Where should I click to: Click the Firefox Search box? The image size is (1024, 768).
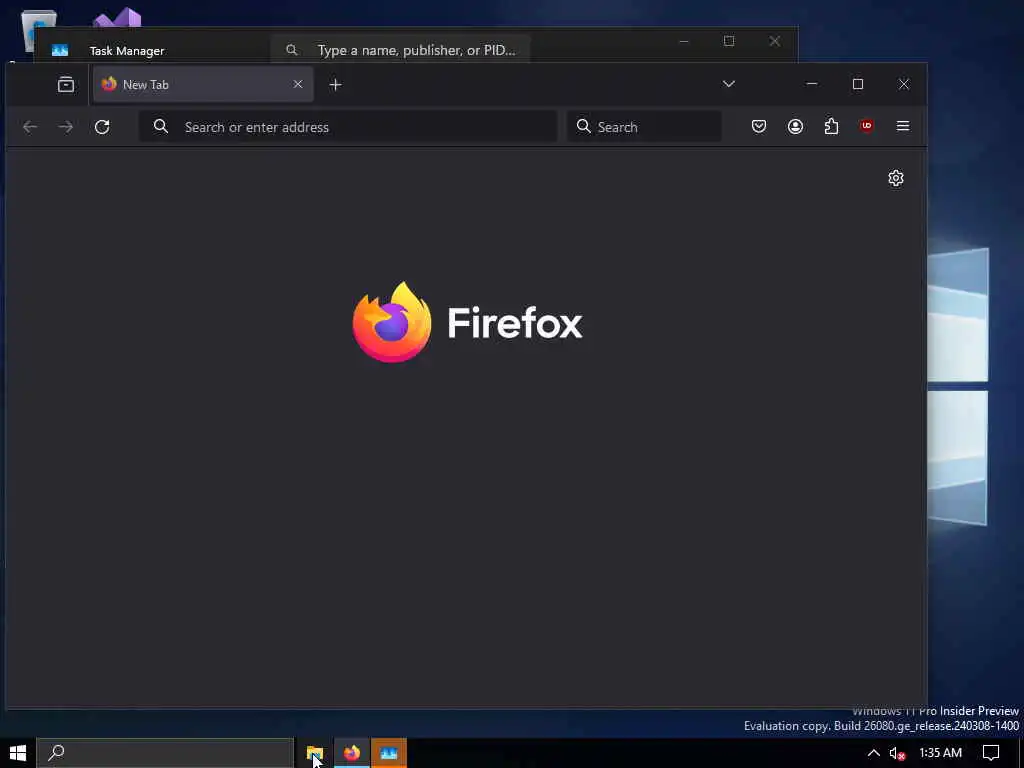pos(645,127)
